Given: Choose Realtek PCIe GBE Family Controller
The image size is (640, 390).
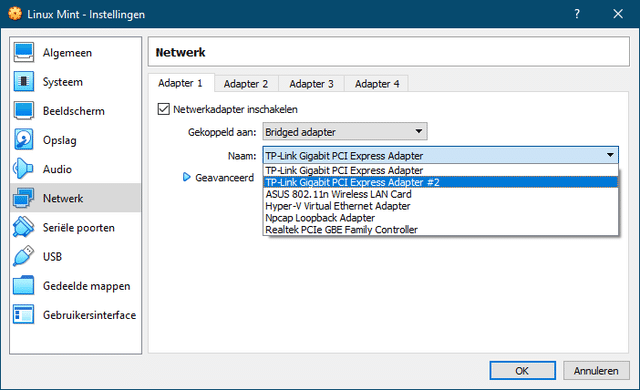Looking at the screenshot, I should tap(440, 229).
